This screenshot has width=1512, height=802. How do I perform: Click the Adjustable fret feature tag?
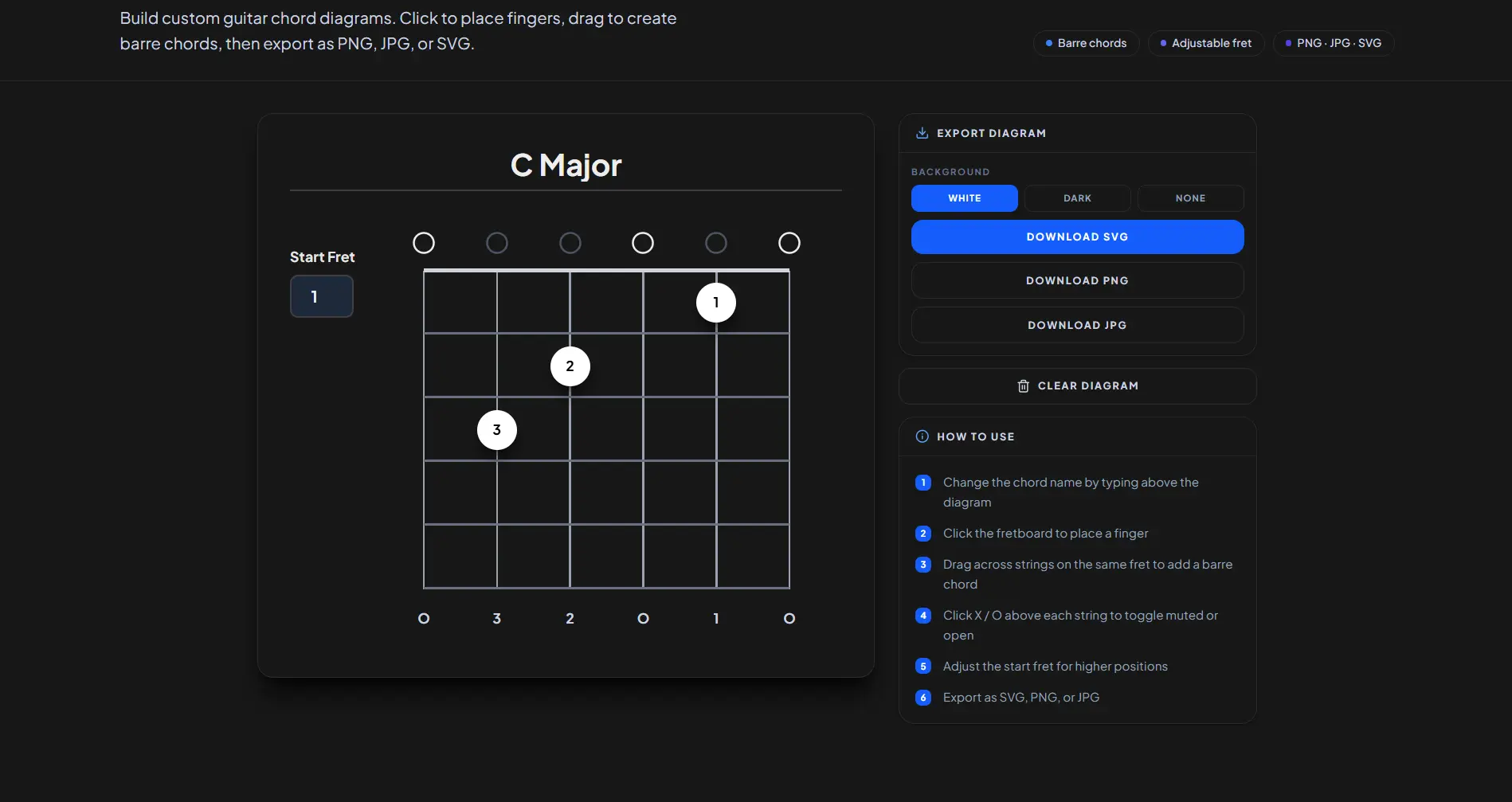pos(1206,43)
